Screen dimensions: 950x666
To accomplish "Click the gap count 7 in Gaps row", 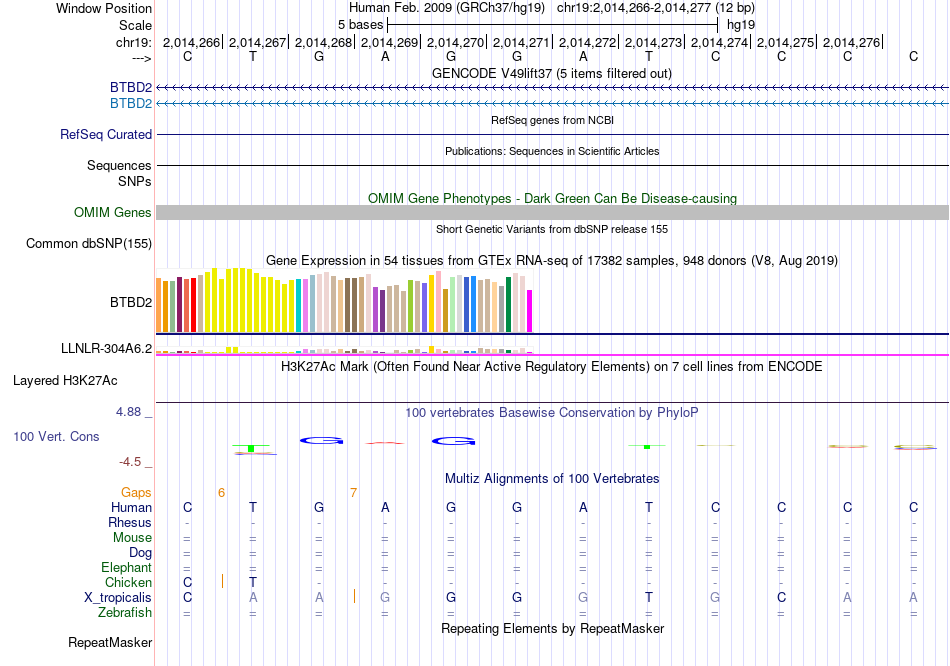I will 353,493.
